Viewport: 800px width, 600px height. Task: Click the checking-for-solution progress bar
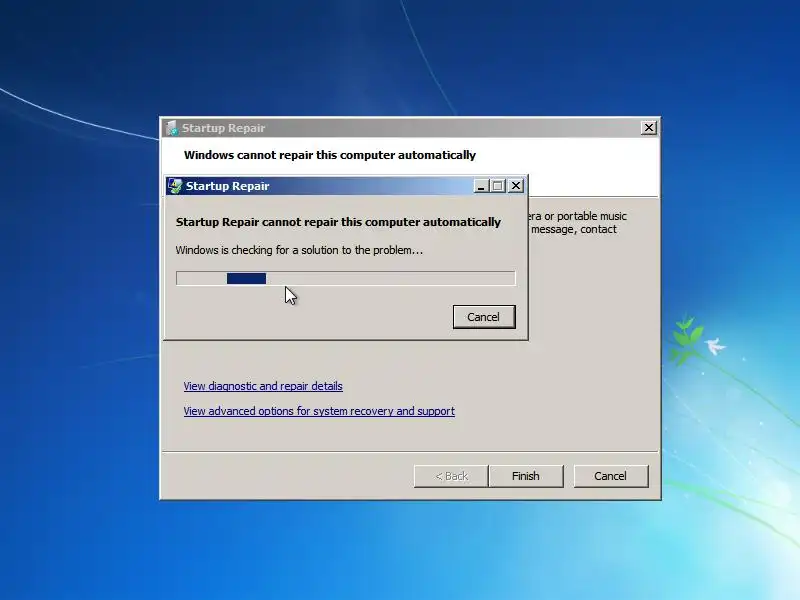pos(345,278)
